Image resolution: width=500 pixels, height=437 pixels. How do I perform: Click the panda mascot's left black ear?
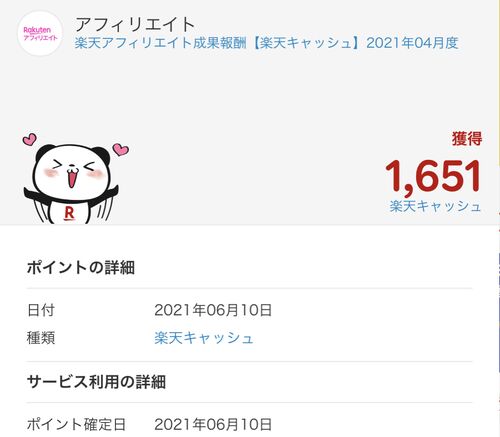click(42, 153)
